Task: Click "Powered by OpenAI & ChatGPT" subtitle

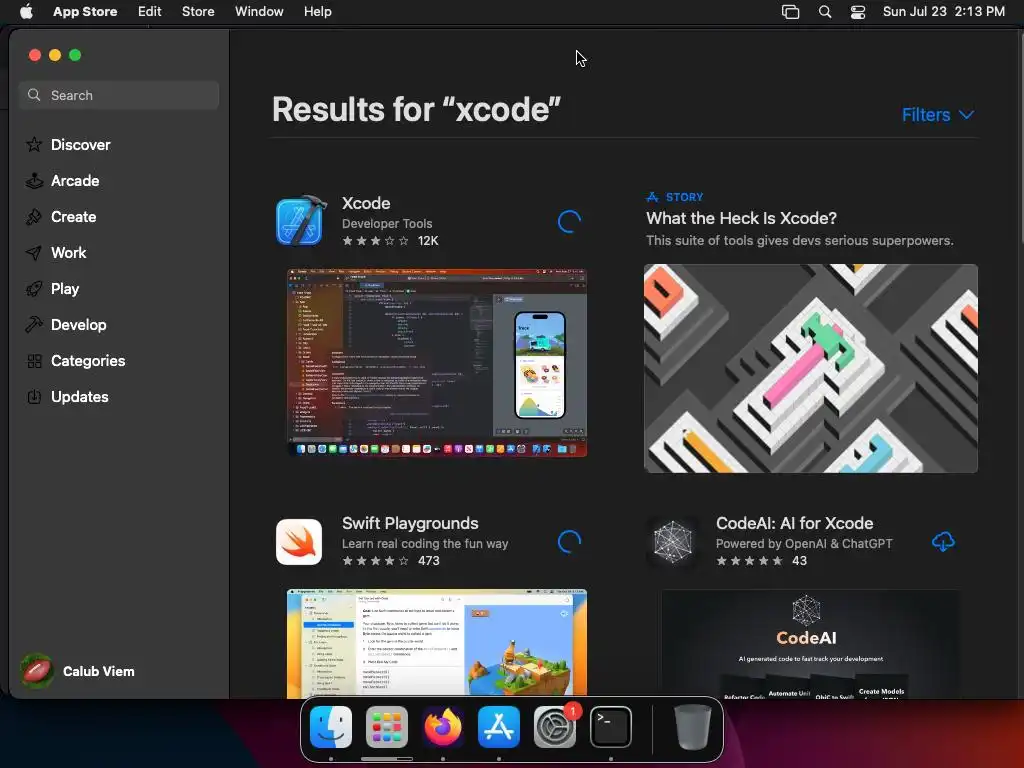Action: pyautogui.click(x=804, y=543)
